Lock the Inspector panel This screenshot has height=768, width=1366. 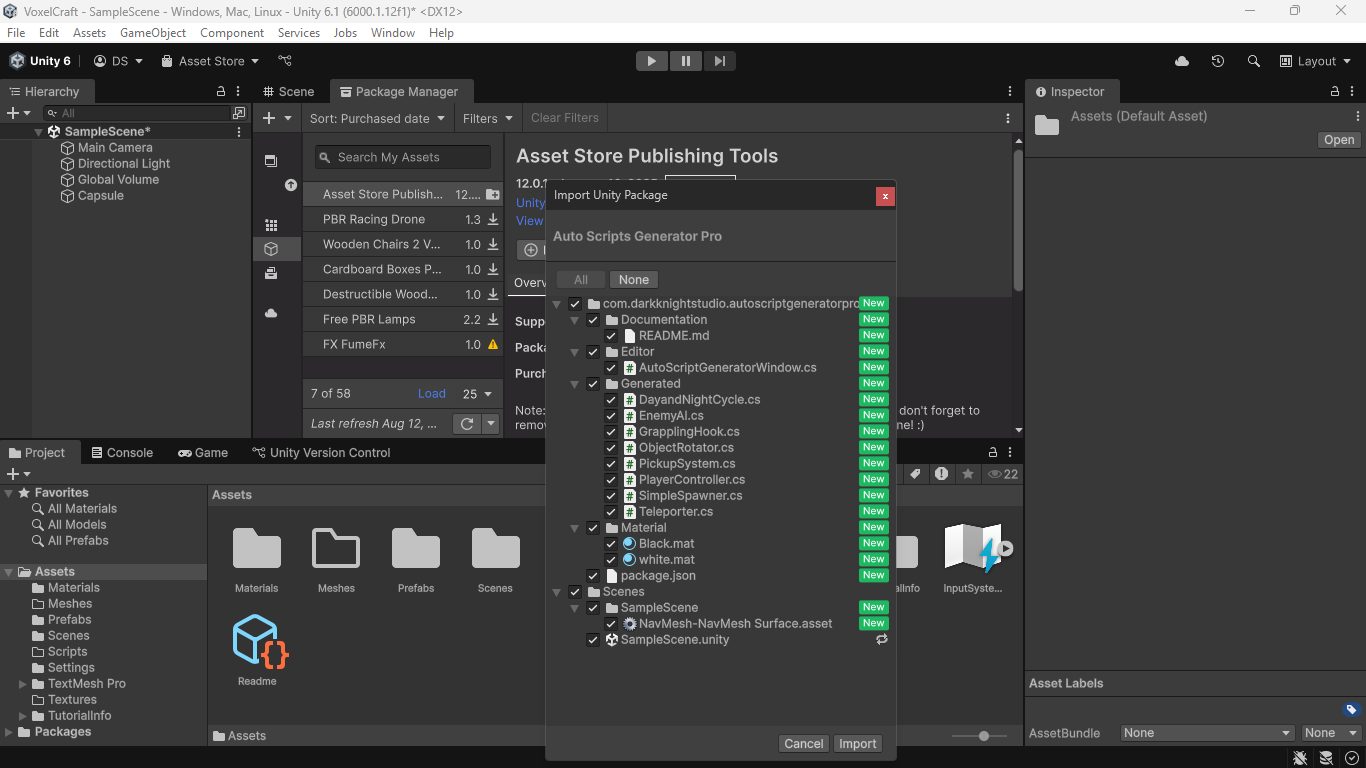coord(1336,91)
